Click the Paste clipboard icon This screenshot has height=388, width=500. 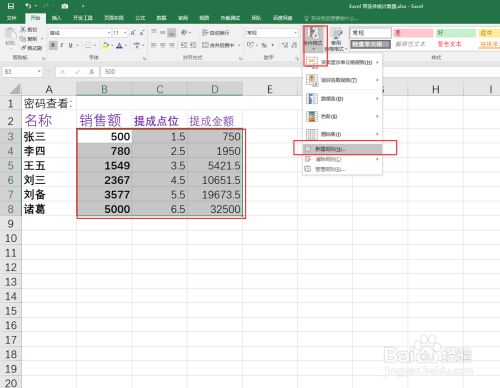tap(10, 34)
